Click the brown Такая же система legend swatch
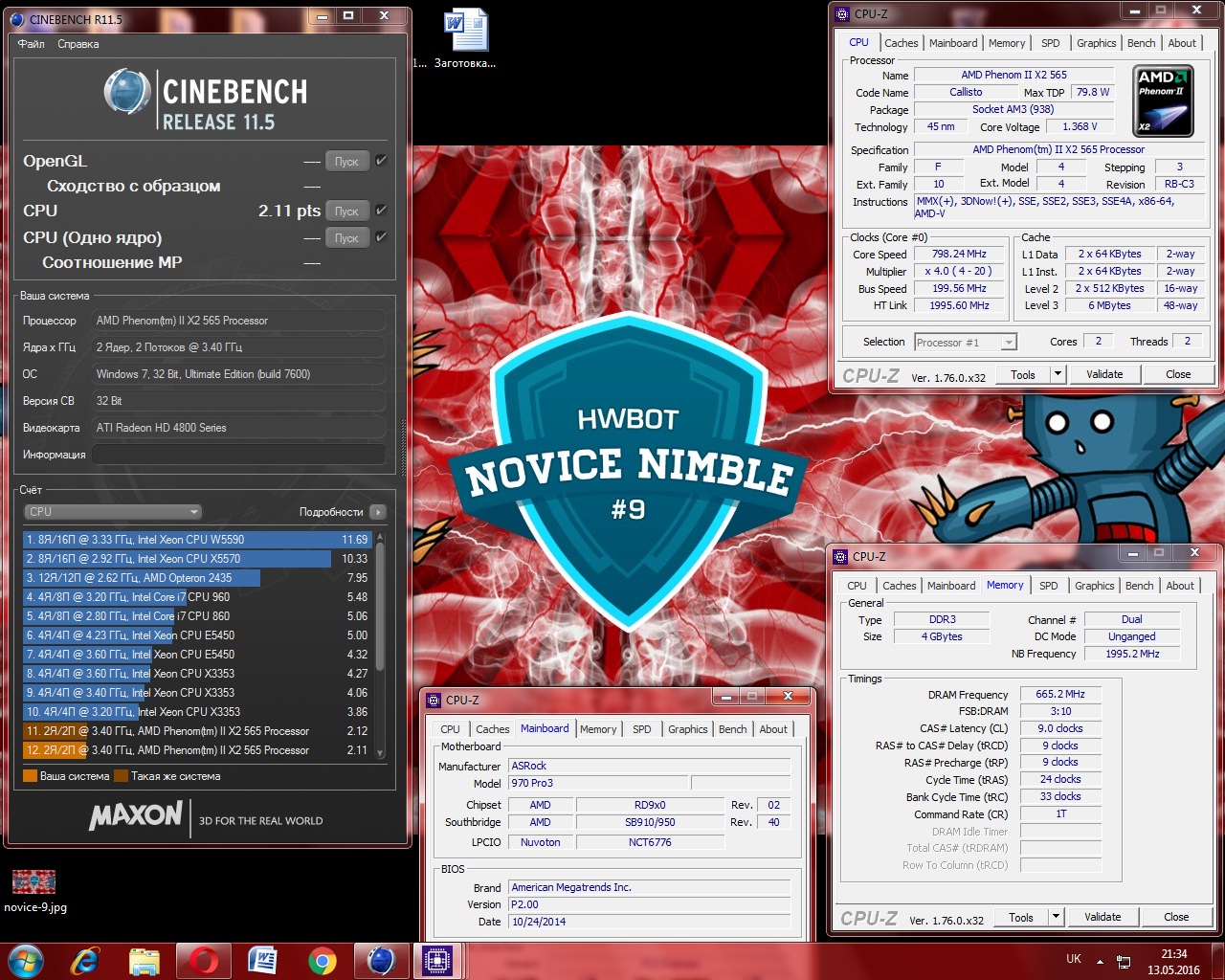This screenshot has height=980, width=1225. pos(121,776)
